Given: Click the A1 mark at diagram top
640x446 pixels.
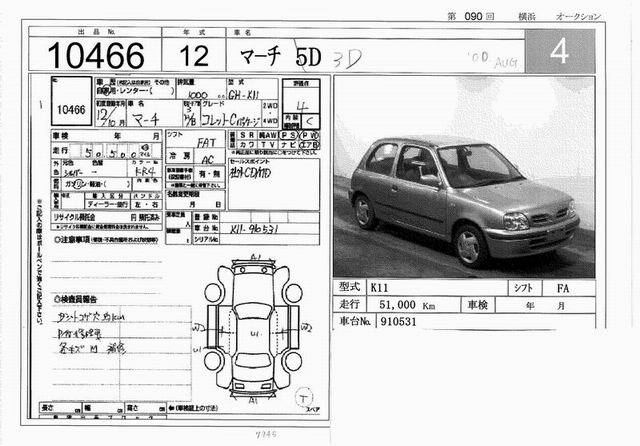Looking at the screenshot, I should click(255, 257).
